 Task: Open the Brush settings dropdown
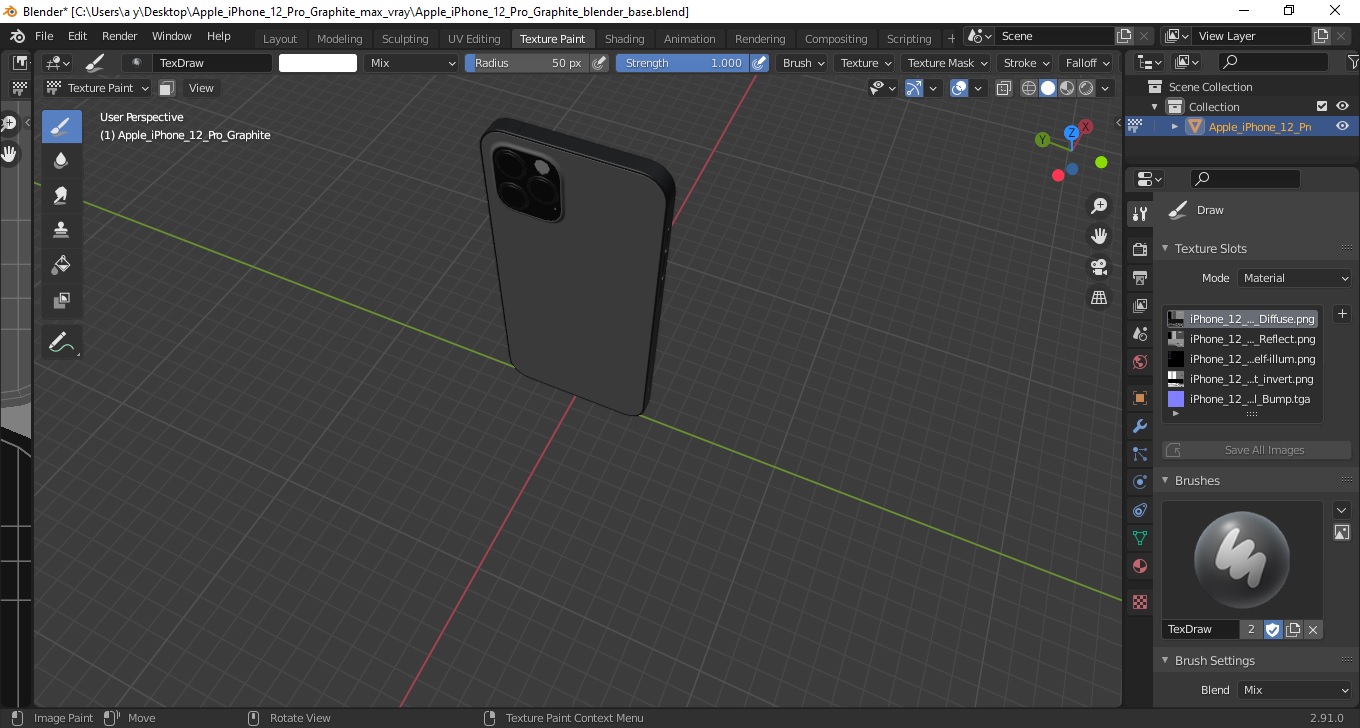pyautogui.click(x=804, y=63)
